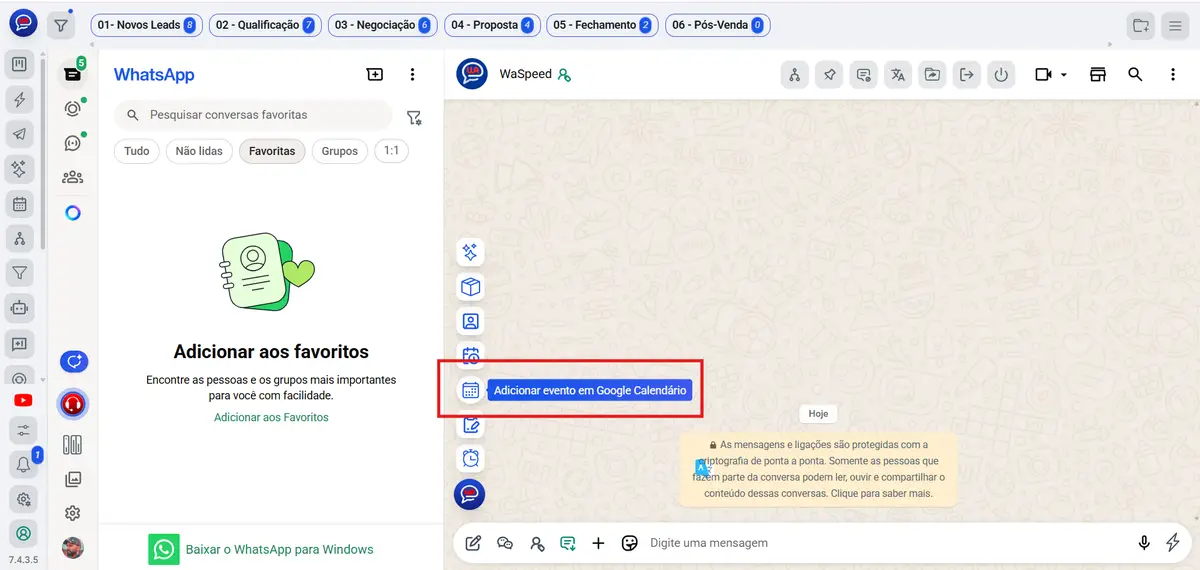Click the shared folder icon in chat header

[x=932, y=74]
